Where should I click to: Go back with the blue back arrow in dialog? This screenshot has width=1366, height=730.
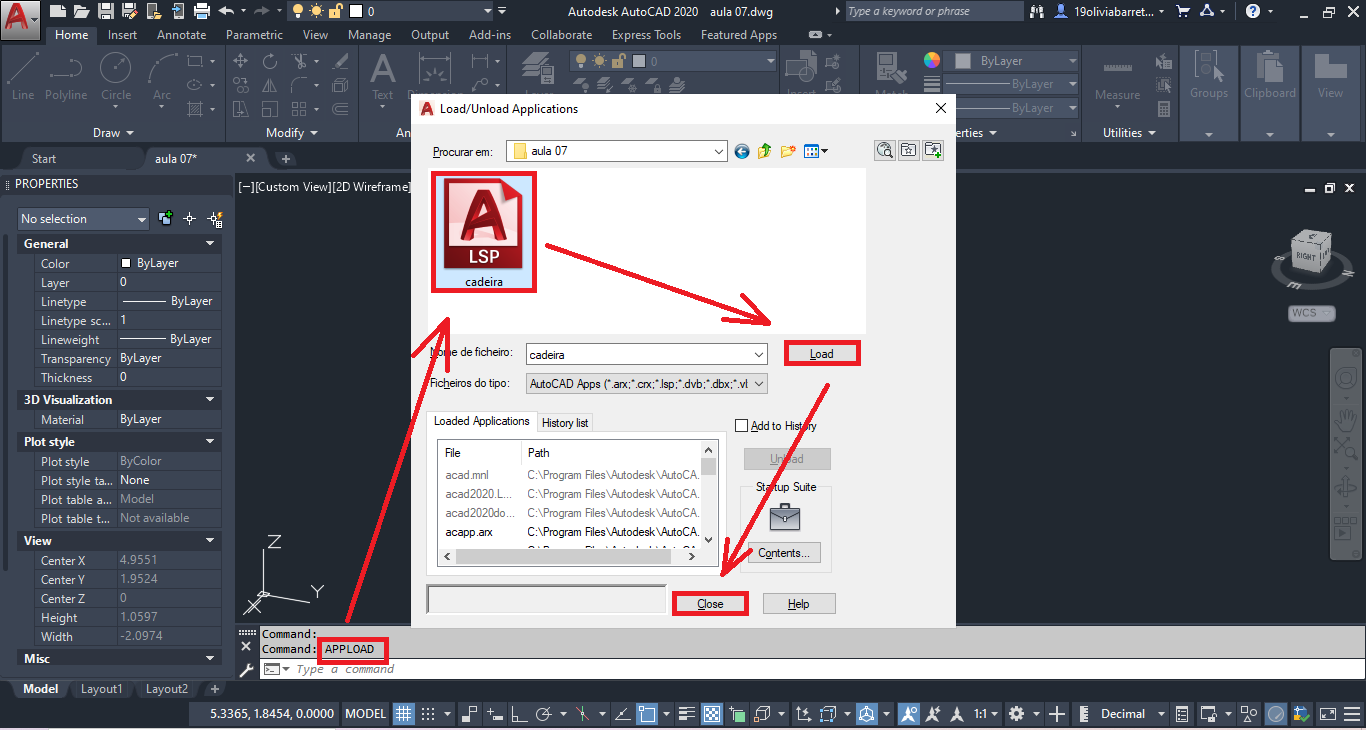742,151
